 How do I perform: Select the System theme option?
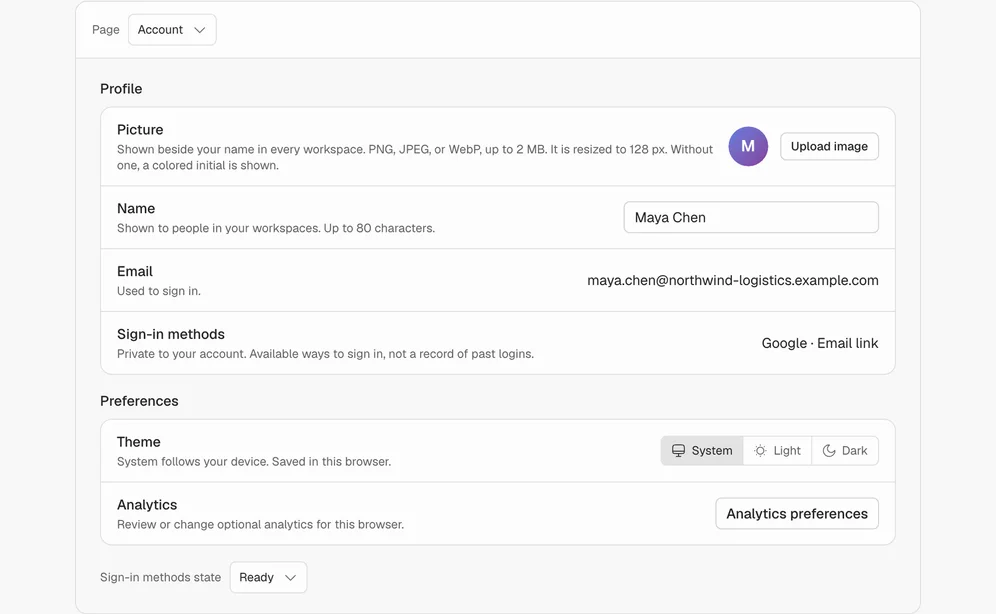coord(702,450)
